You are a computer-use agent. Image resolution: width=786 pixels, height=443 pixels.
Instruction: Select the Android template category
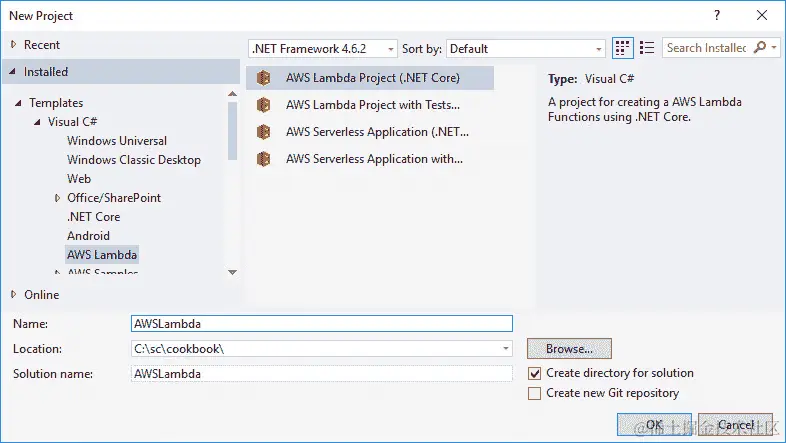[x=88, y=236]
